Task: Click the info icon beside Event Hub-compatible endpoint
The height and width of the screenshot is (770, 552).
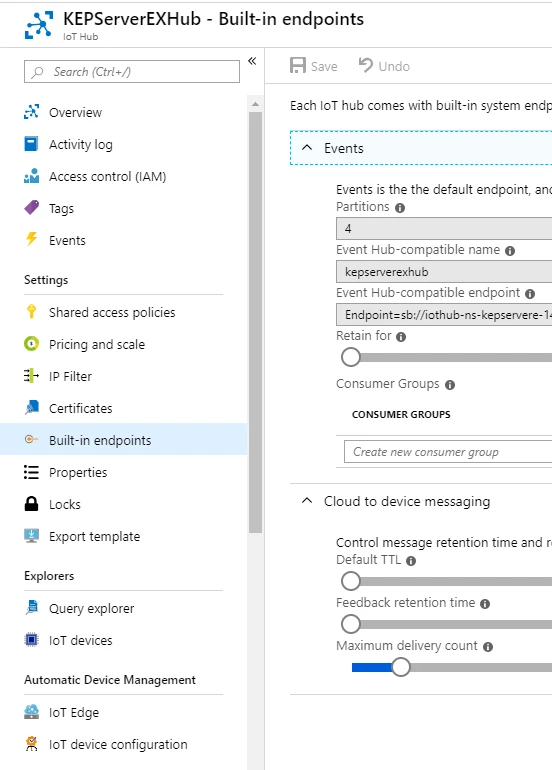Action: (x=530, y=294)
